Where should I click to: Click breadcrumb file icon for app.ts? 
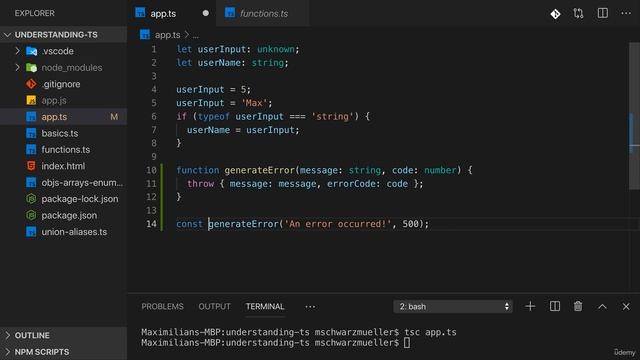pos(145,35)
